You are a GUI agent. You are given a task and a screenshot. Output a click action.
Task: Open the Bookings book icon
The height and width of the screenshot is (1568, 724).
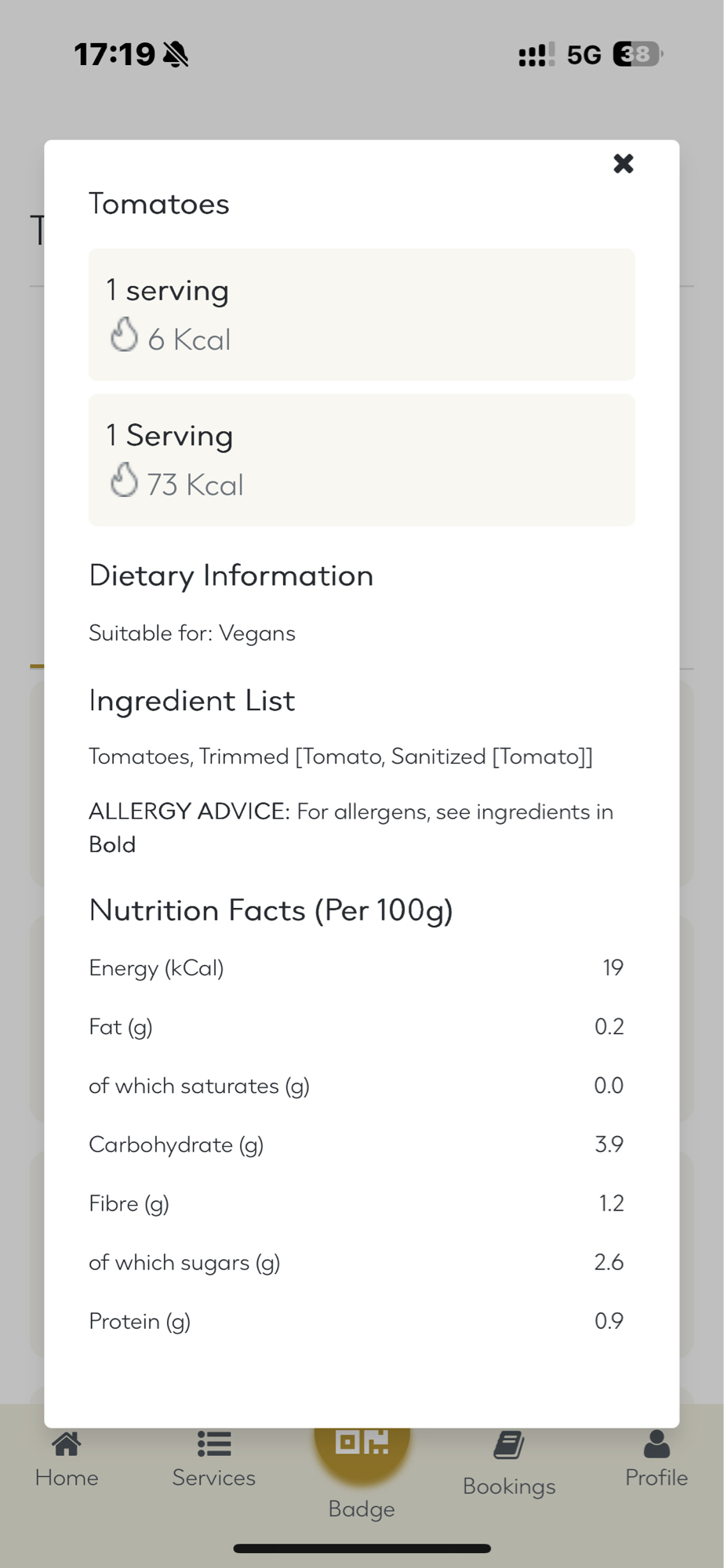click(509, 1446)
